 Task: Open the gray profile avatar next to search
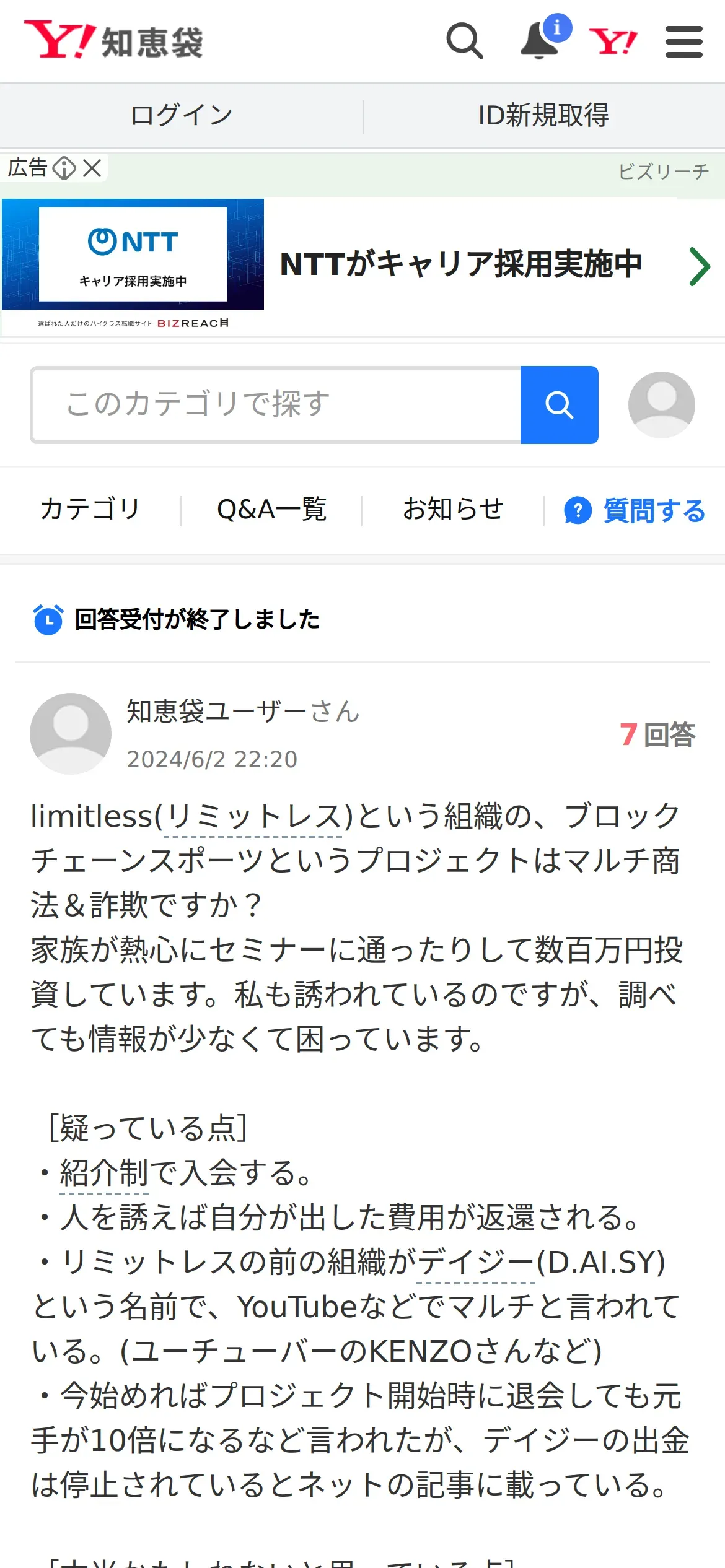coord(662,405)
